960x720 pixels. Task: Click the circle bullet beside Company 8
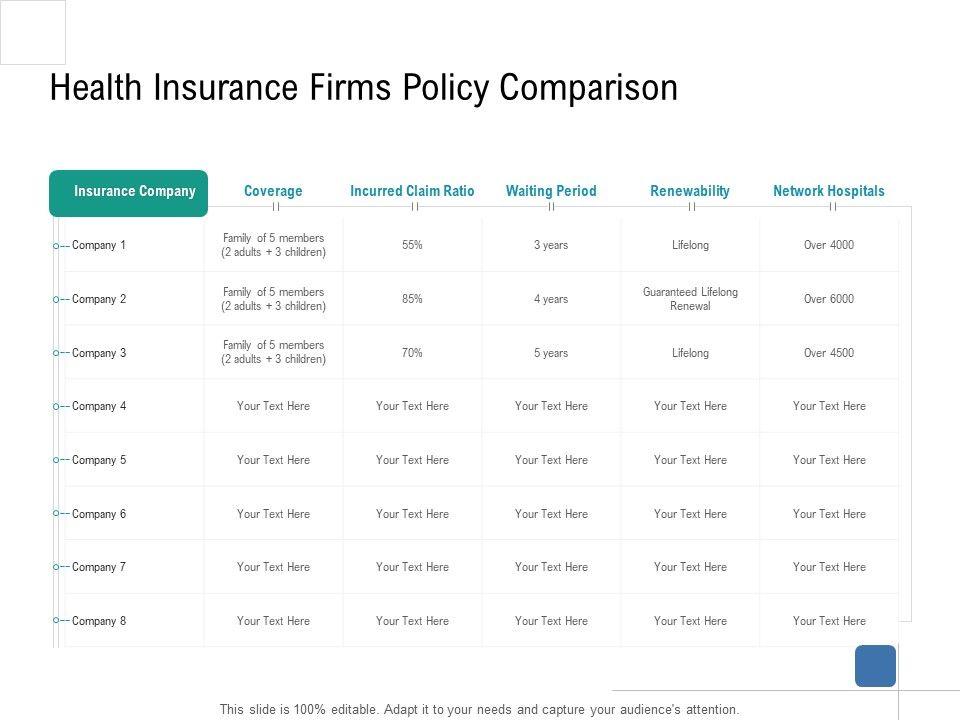click(56, 621)
